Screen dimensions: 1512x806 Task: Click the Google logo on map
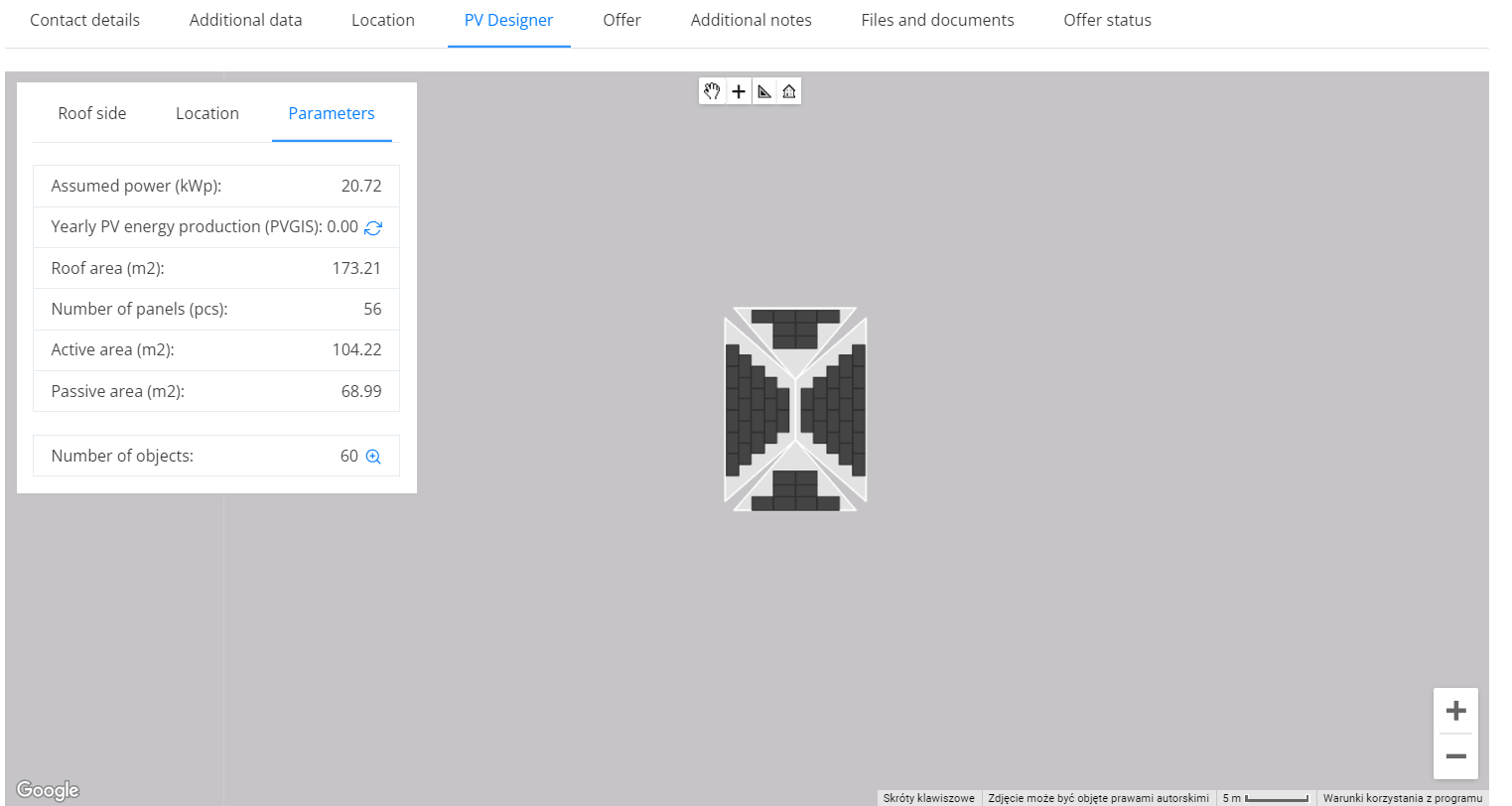click(48, 790)
